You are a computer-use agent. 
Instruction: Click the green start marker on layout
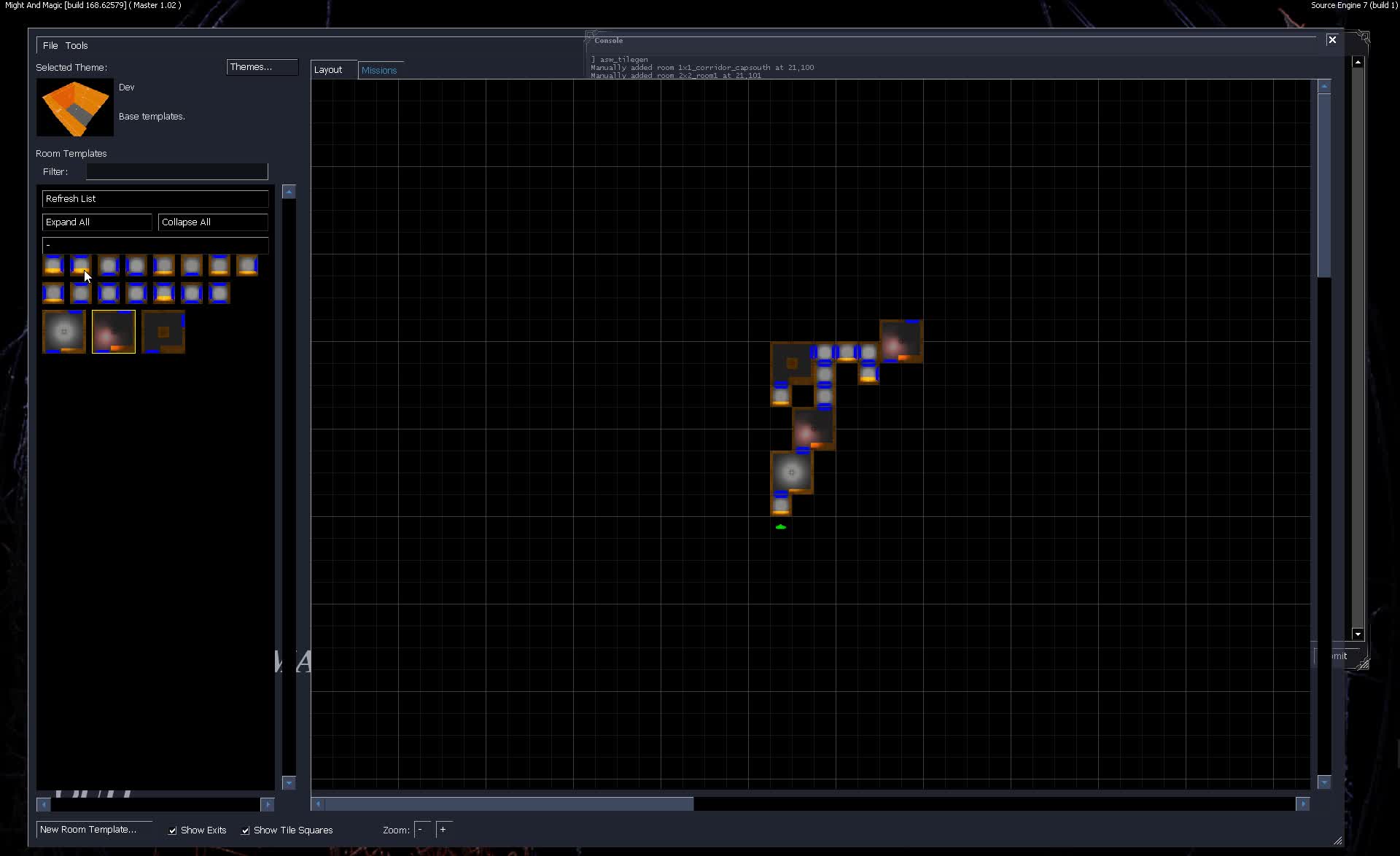(x=781, y=526)
